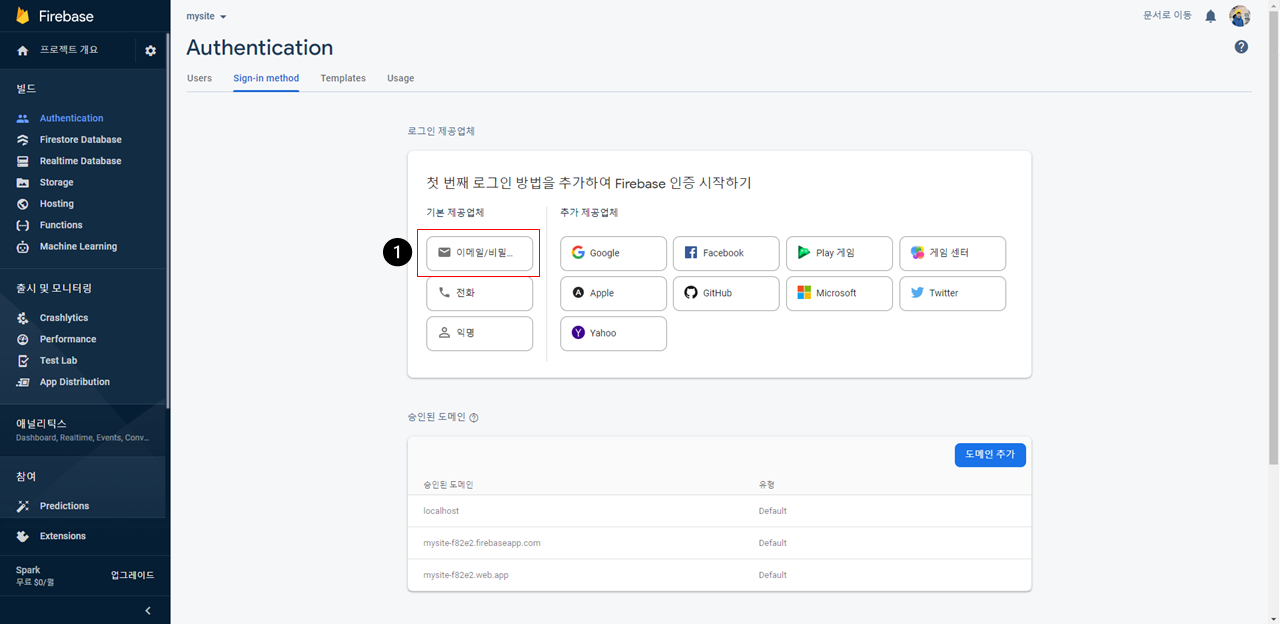This screenshot has width=1280, height=624.
Task: Switch to the Users tab
Action: click(x=199, y=78)
